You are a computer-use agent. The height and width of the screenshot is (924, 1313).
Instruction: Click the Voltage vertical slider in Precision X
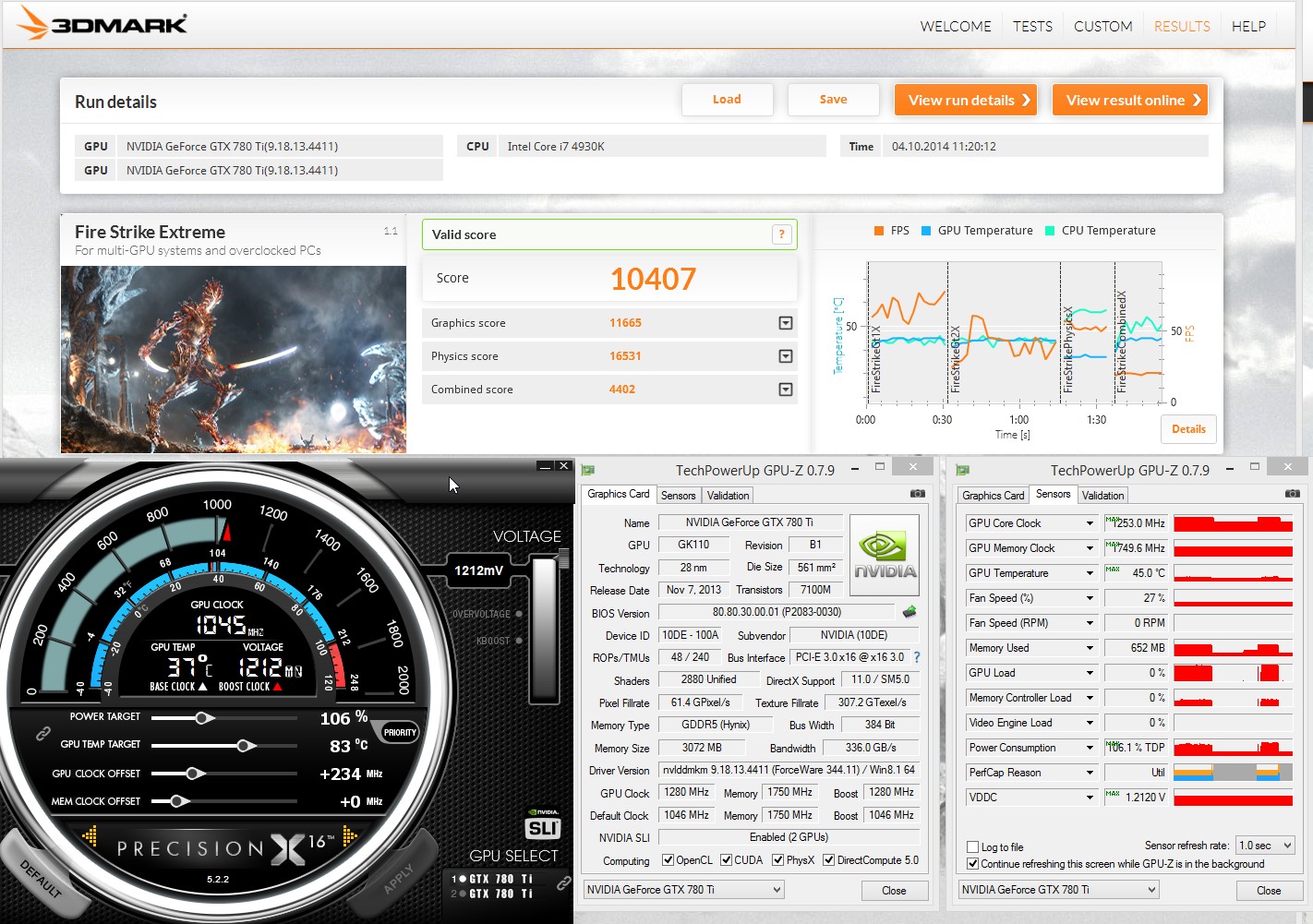tap(546, 632)
